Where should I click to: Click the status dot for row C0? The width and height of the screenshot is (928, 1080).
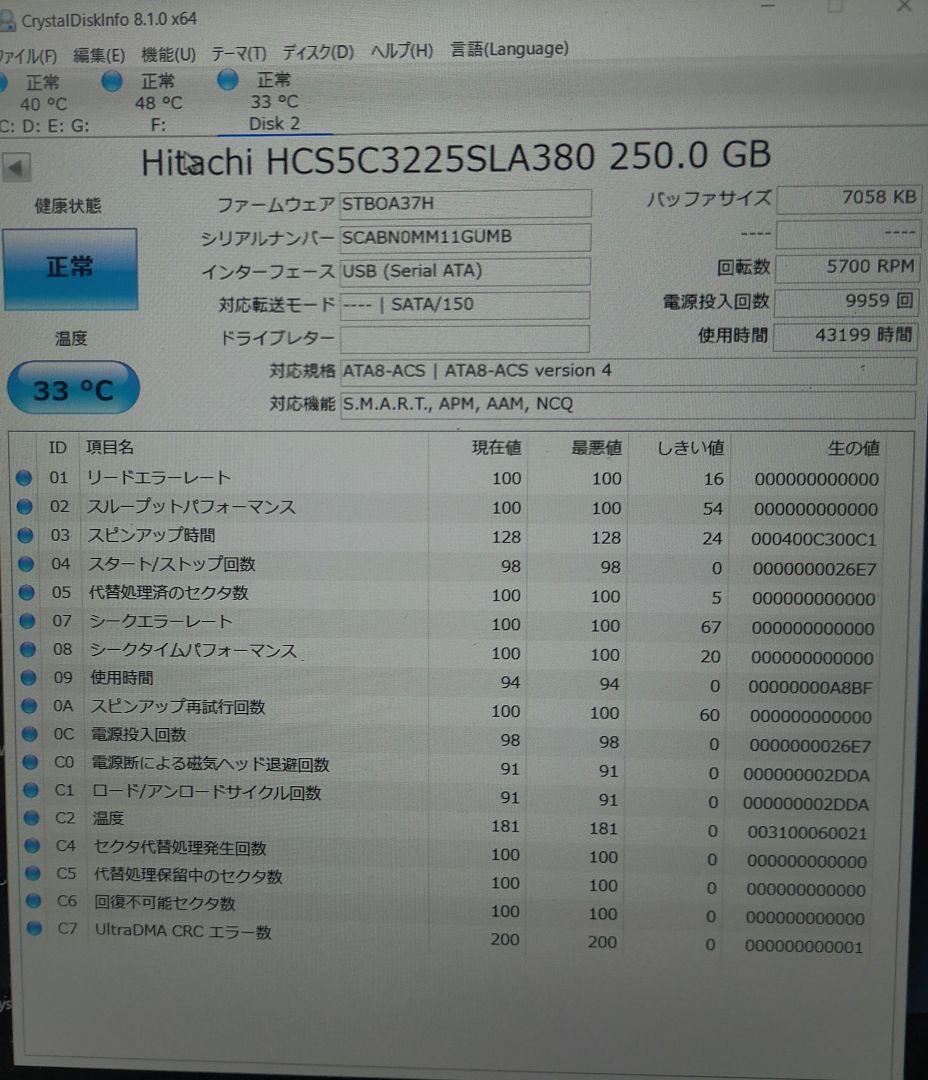pos(30,762)
